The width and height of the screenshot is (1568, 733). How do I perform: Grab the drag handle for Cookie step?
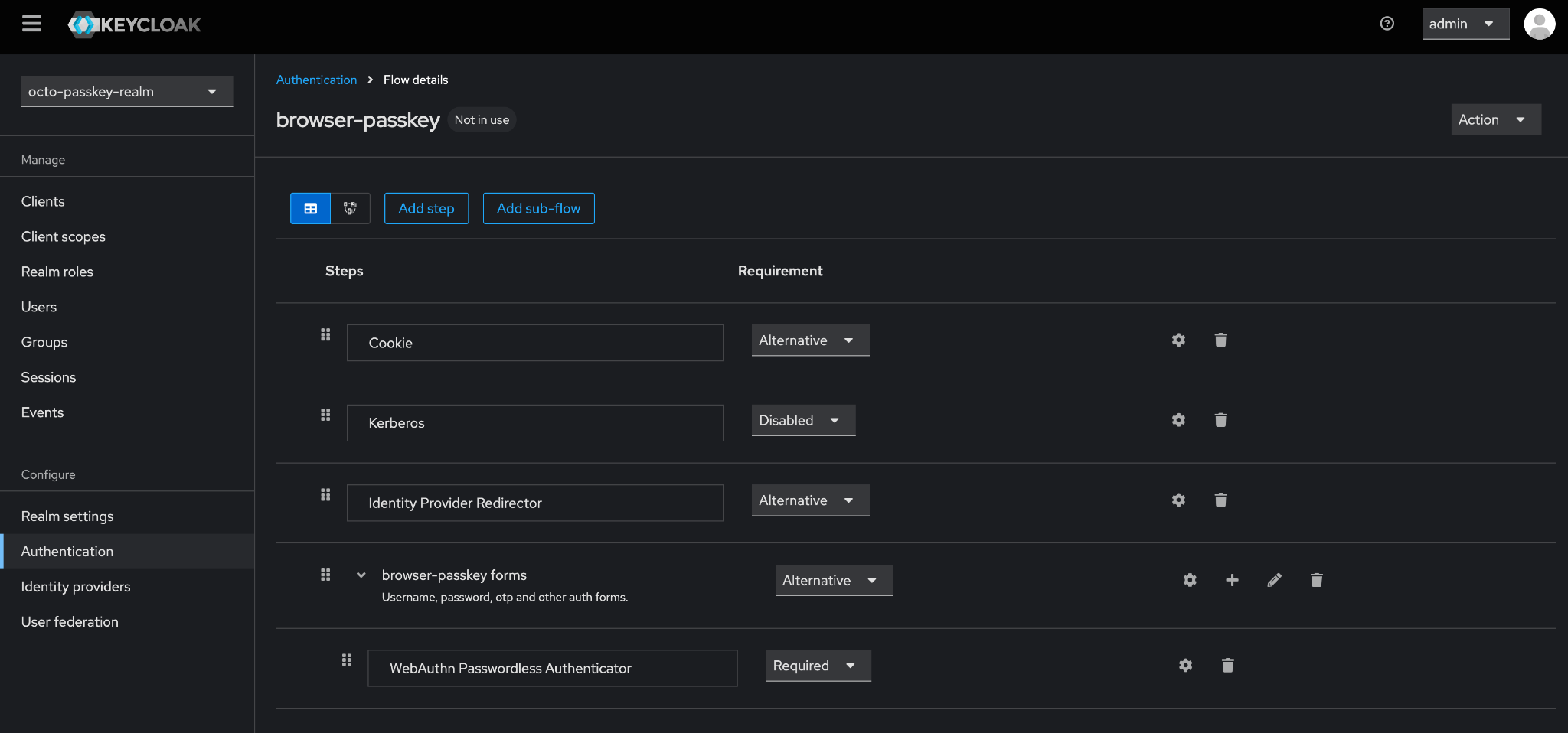[x=325, y=334]
